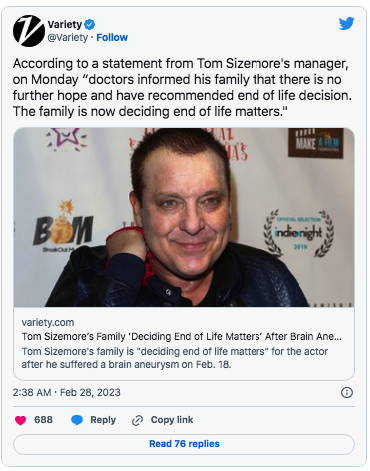Image resolution: width=370 pixels, height=471 pixels.
Task: Open the @Variety handle link
Action: click(x=68, y=37)
